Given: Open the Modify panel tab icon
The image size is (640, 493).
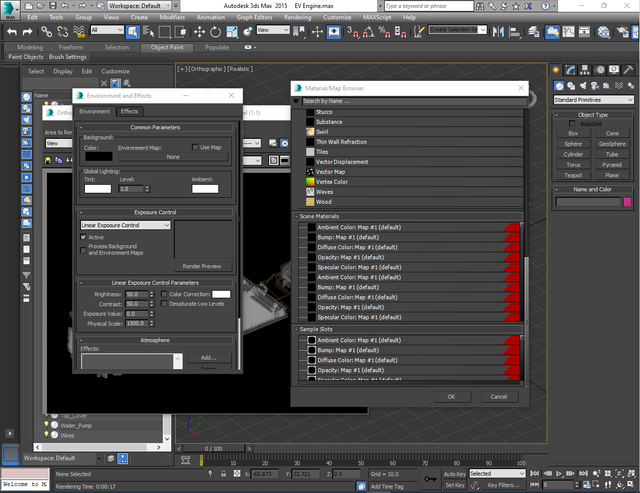Looking at the screenshot, I should click(x=571, y=70).
